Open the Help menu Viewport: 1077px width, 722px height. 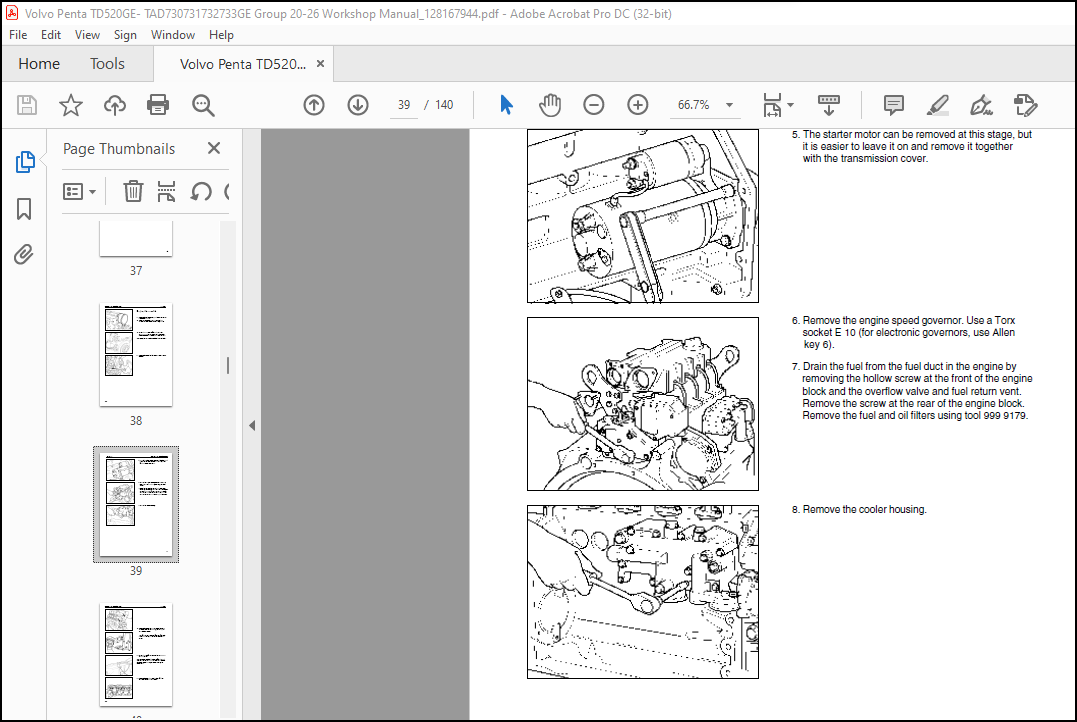coord(221,34)
